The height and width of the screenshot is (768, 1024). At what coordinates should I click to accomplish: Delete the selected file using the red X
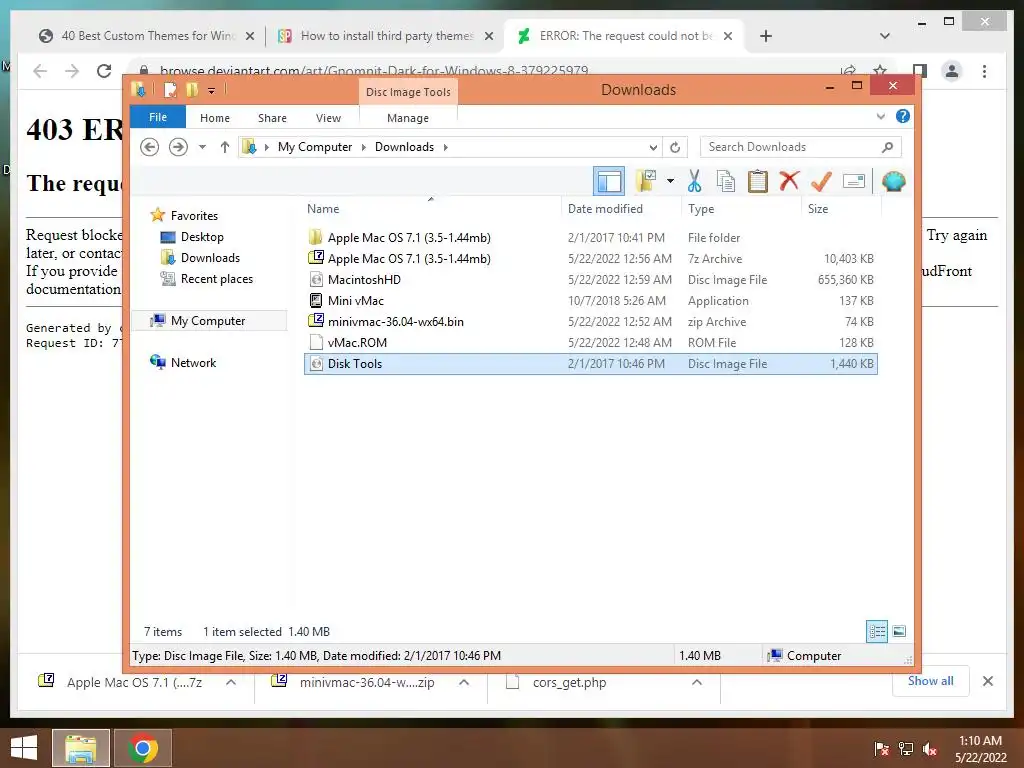(x=789, y=181)
